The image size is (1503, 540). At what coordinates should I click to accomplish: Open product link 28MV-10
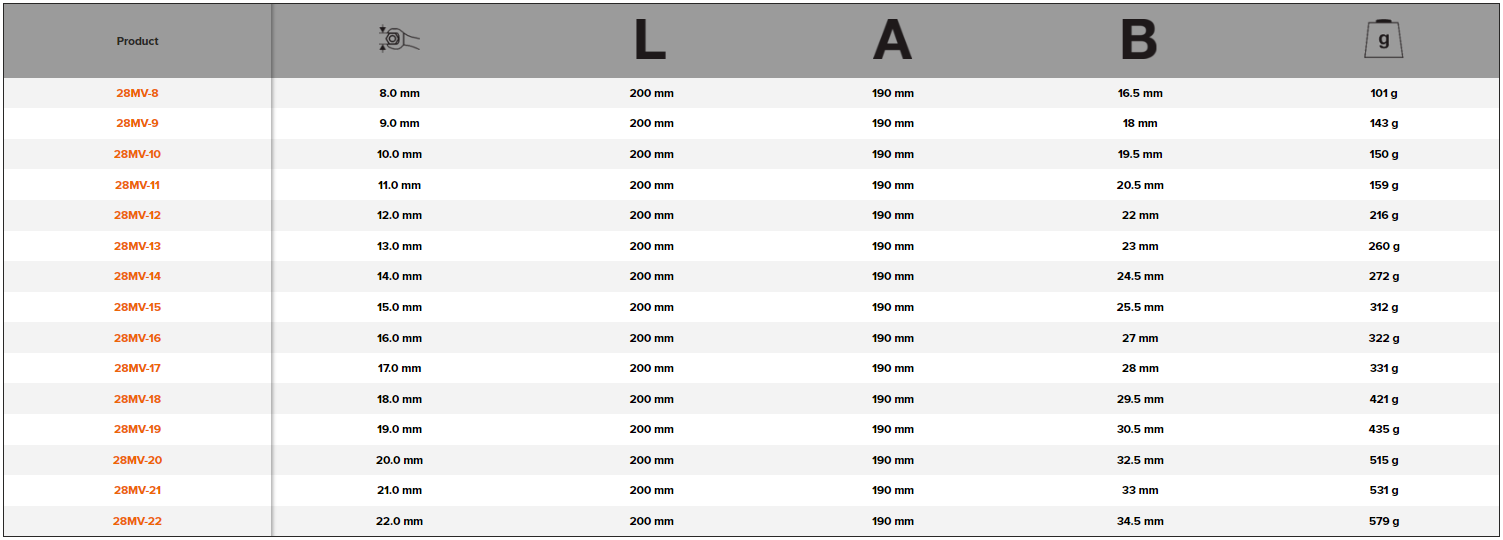pos(138,154)
